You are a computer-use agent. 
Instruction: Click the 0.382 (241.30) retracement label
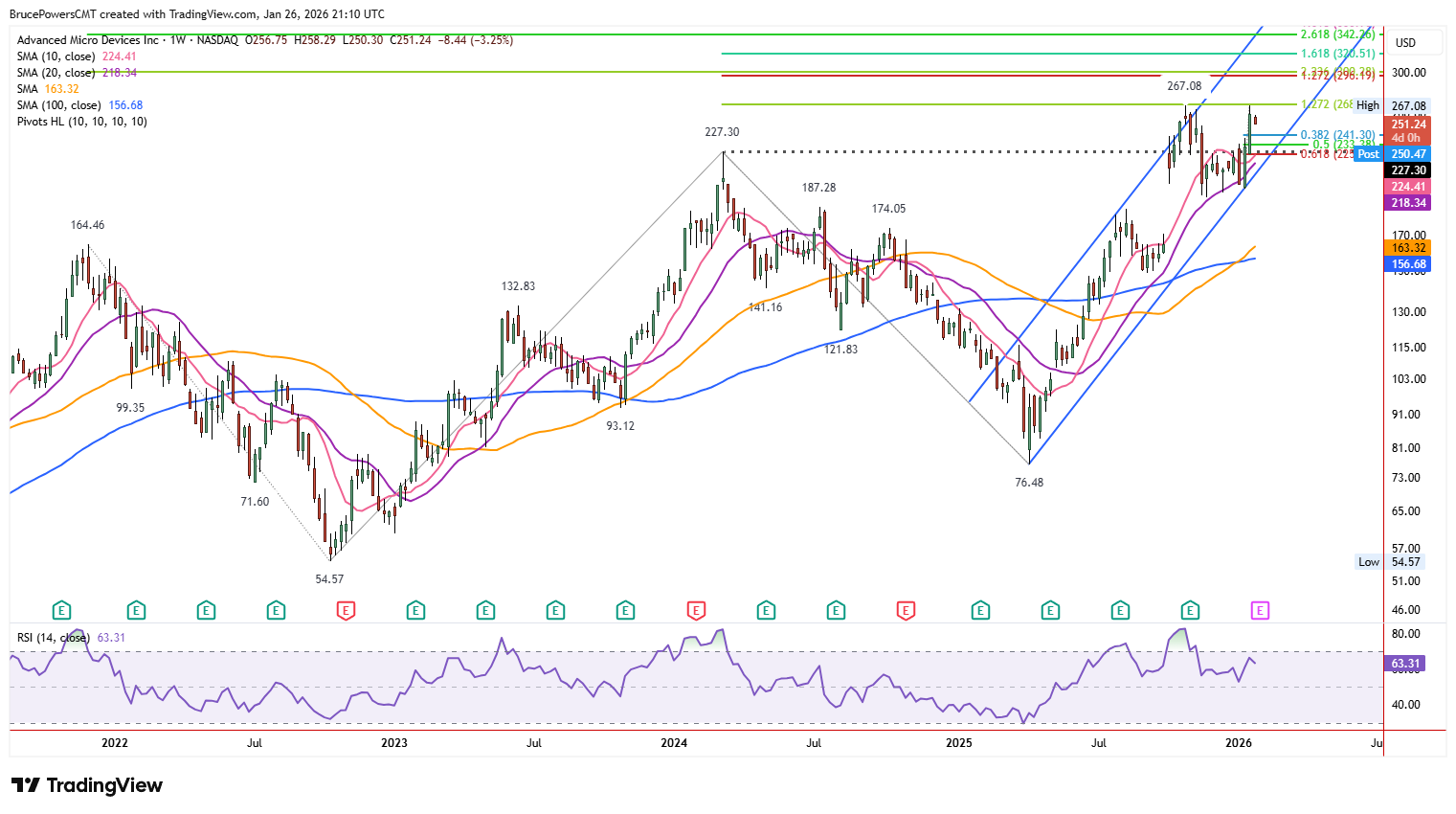[1337, 135]
